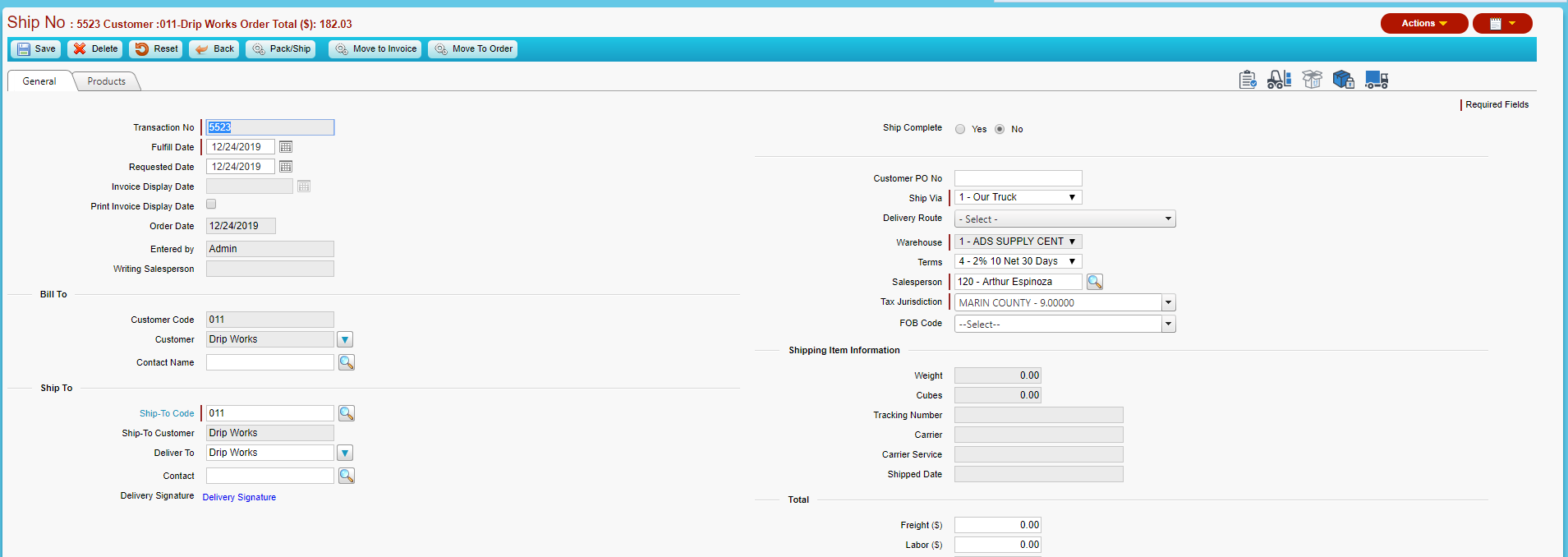Open the red Actions menu

click(1424, 23)
